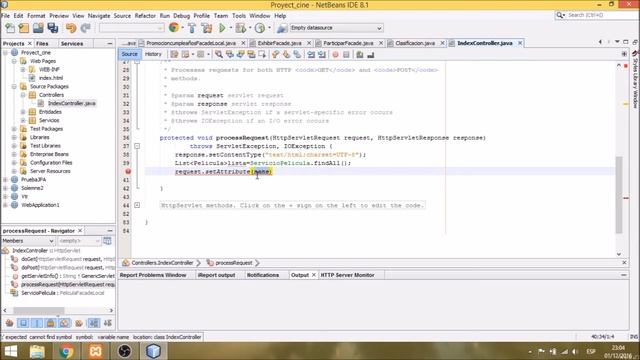
Task: Click the Profile Project clock icon
Action: tap(260, 28)
